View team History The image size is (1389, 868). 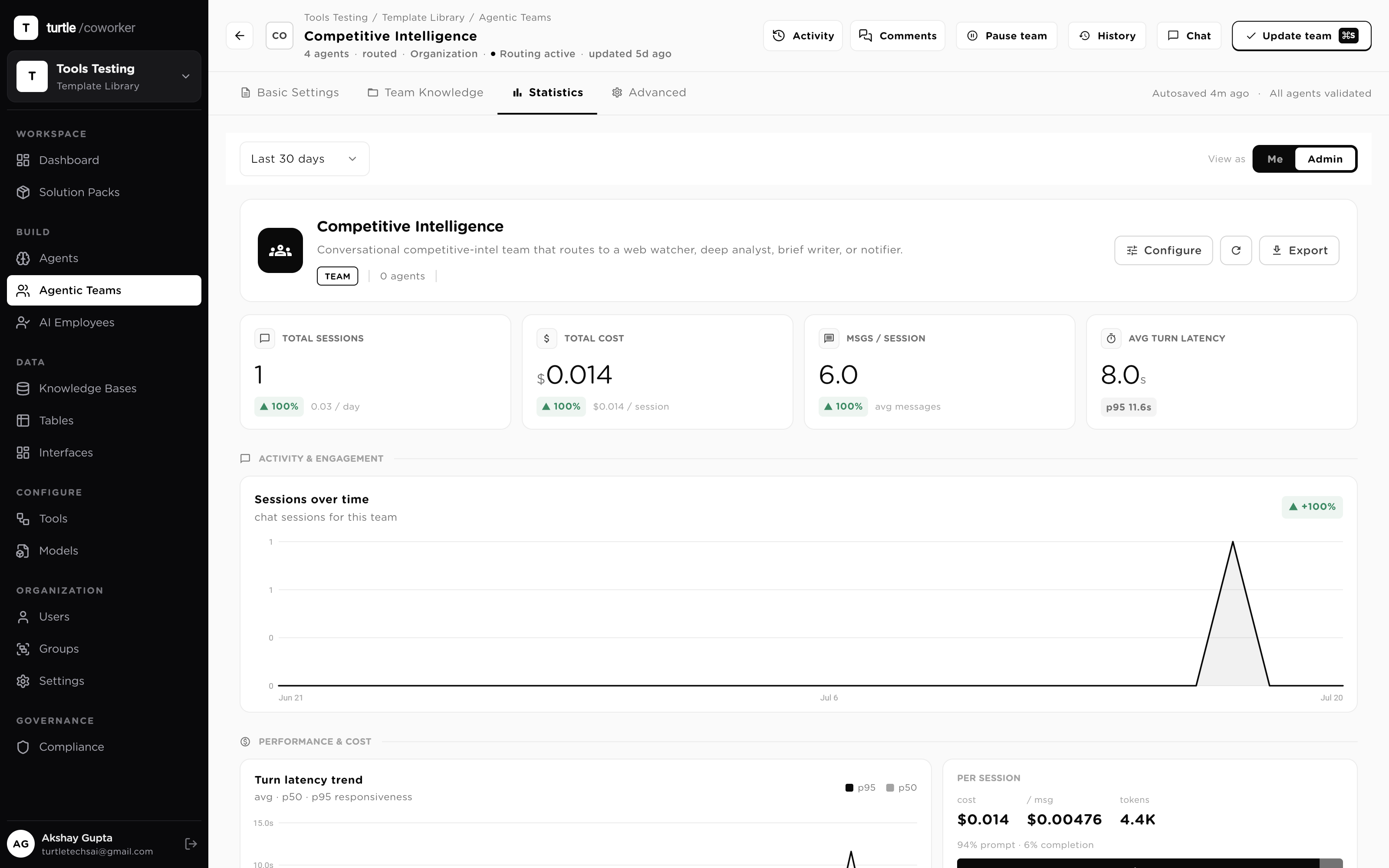tap(1107, 36)
